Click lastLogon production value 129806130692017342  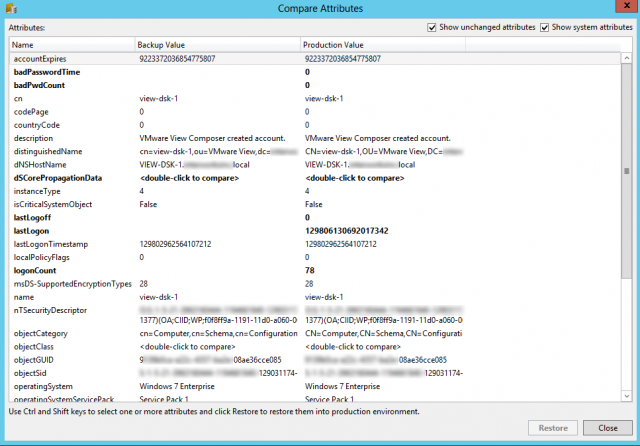(347, 231)
